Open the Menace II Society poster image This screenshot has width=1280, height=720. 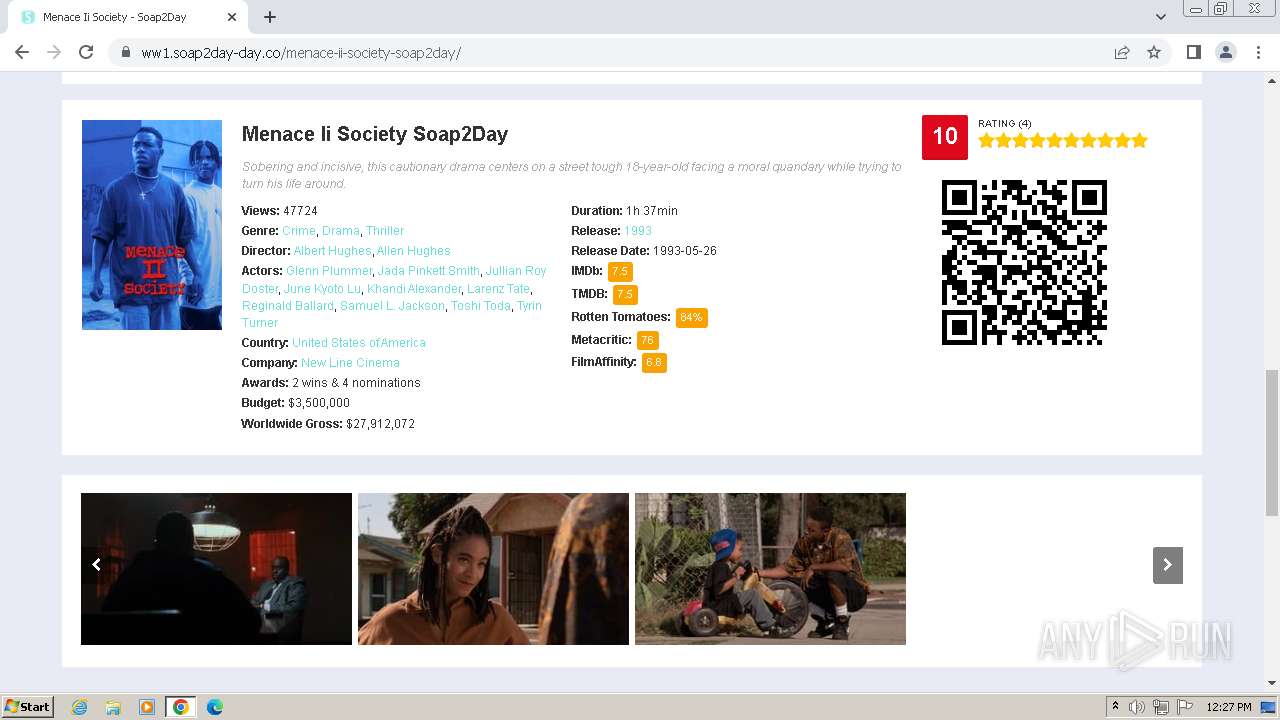click(152, 225)
